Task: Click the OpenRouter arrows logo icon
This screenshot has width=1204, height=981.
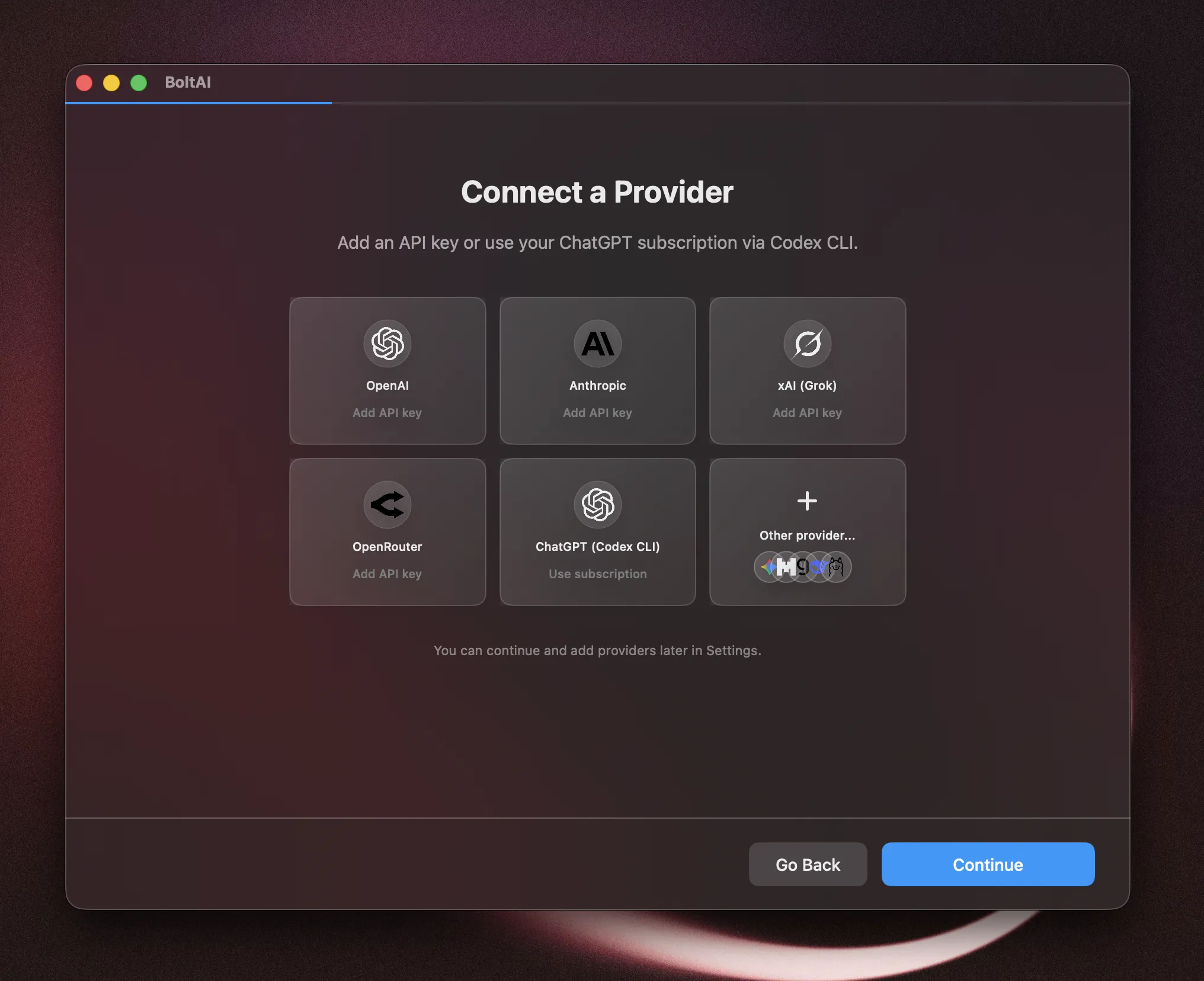Action: [388, 505]
